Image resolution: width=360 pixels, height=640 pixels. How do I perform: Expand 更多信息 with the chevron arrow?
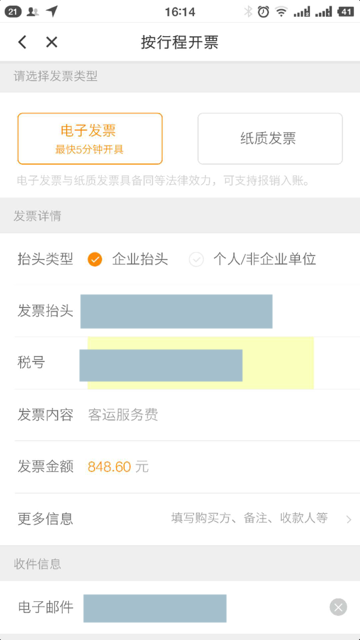coord(349,519)
